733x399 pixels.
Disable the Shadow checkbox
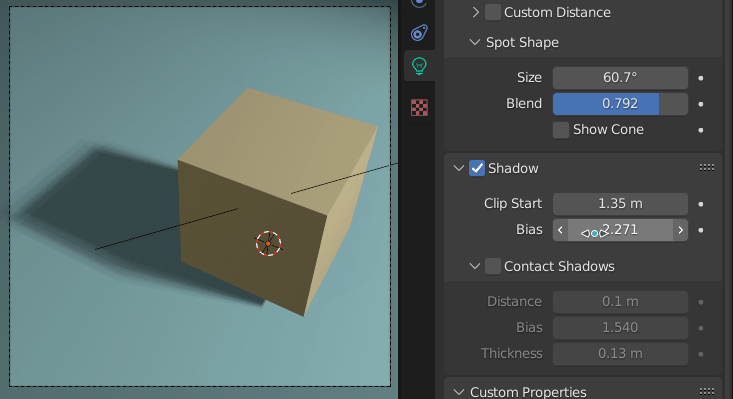477,168
